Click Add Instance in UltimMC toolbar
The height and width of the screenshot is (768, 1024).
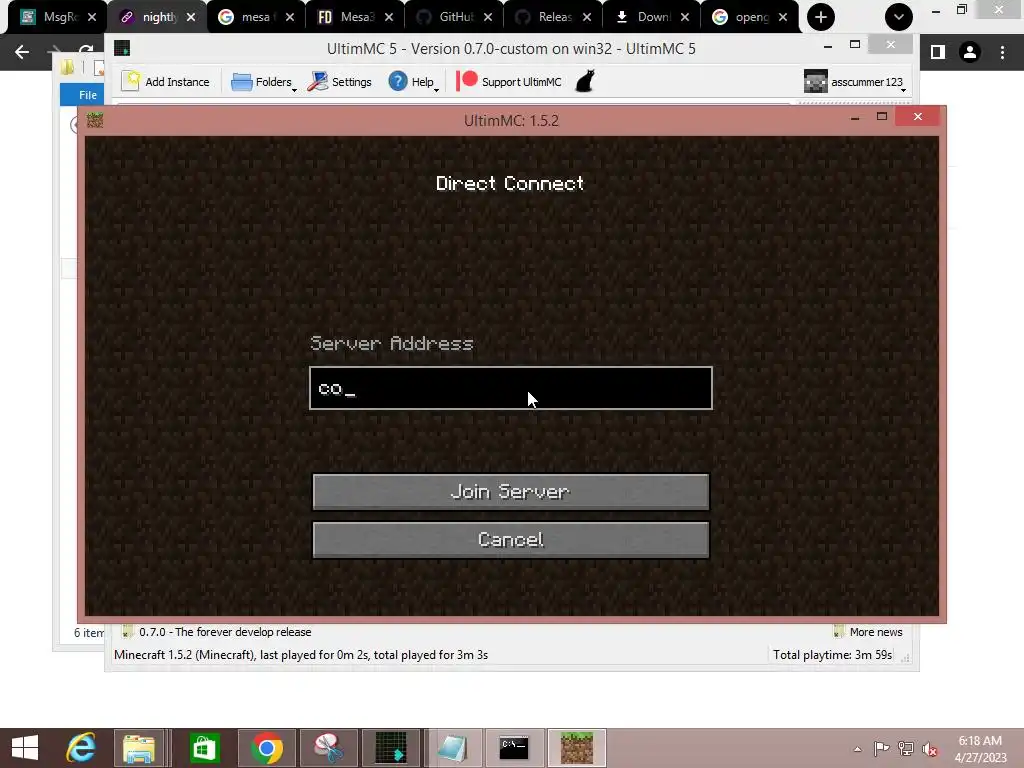(166, 82)
